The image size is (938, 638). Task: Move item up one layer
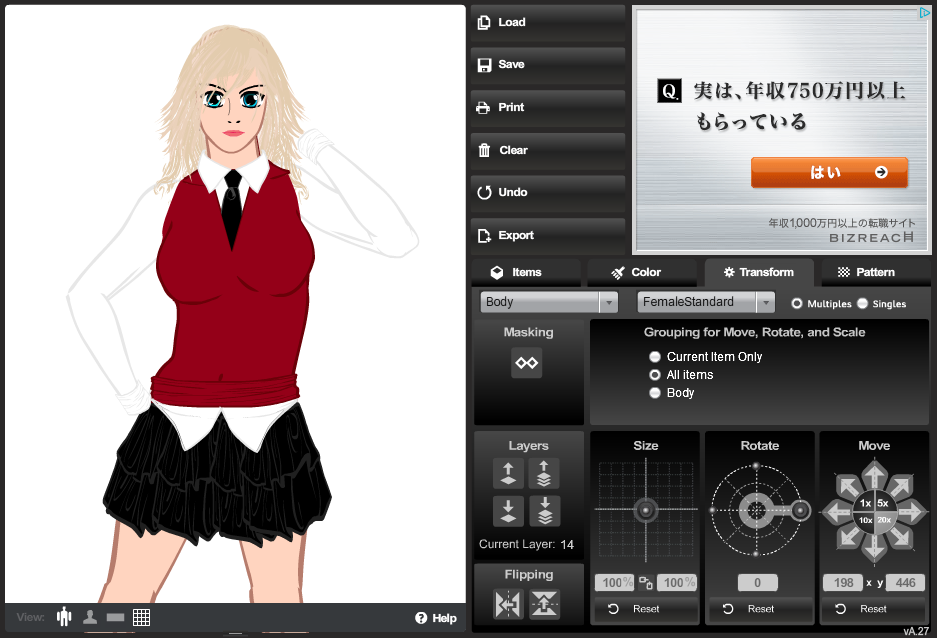click(508, 473)
